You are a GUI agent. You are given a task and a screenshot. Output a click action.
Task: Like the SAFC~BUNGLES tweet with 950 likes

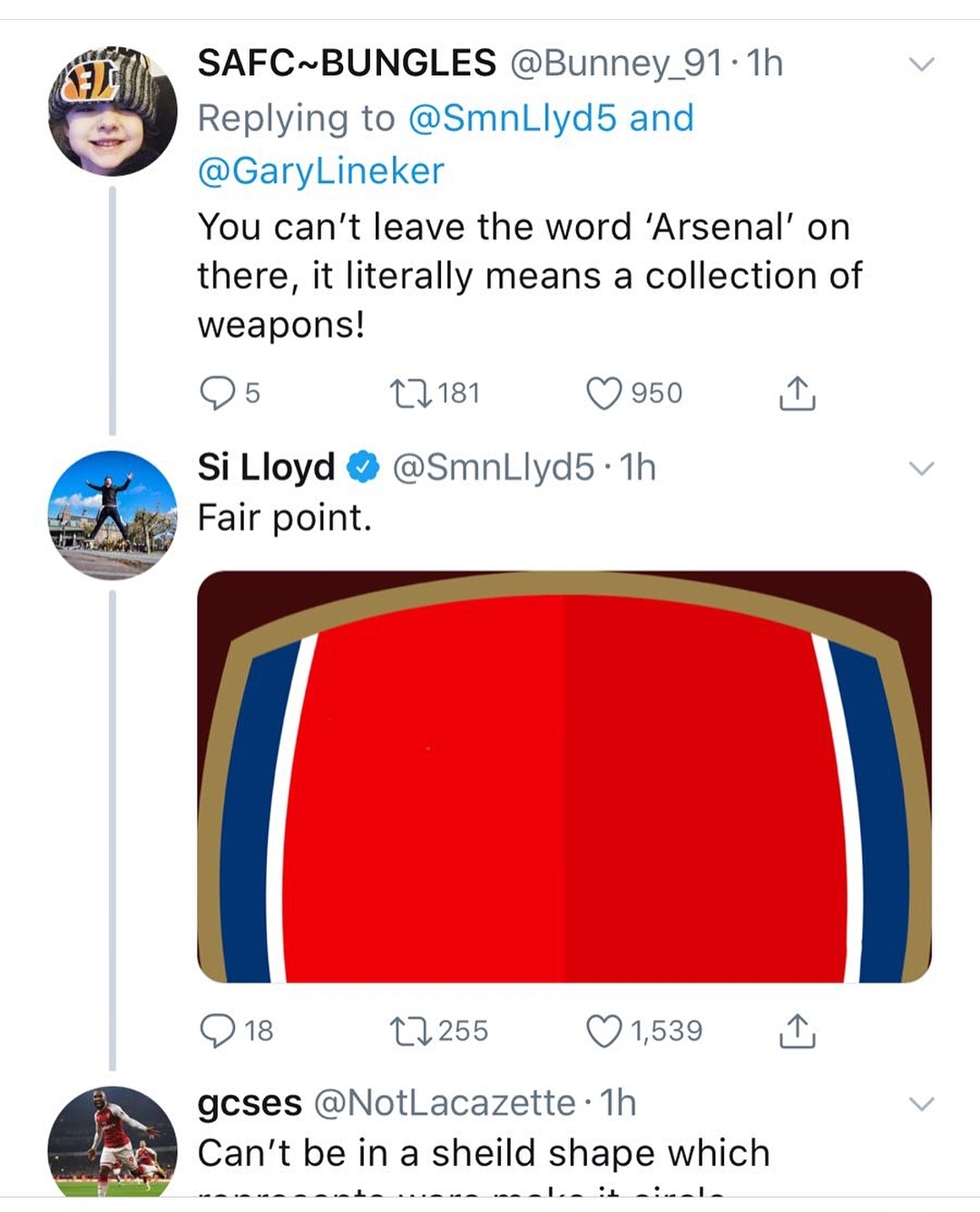604,393
